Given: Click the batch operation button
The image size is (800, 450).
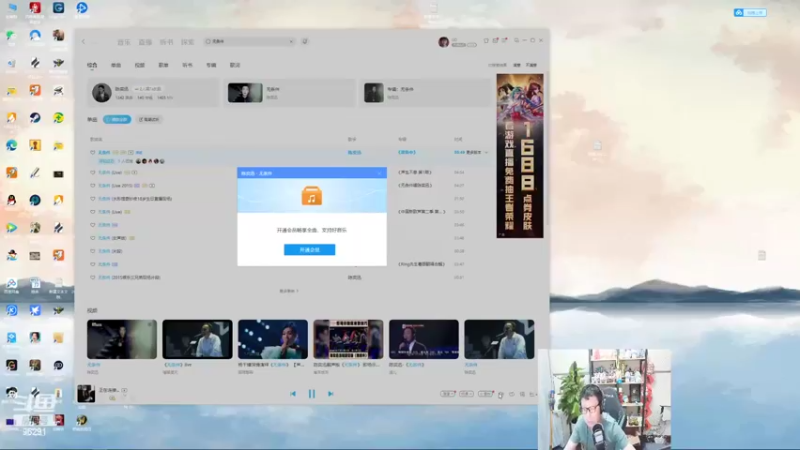Looking at the screenshot, I should [149, 119].
